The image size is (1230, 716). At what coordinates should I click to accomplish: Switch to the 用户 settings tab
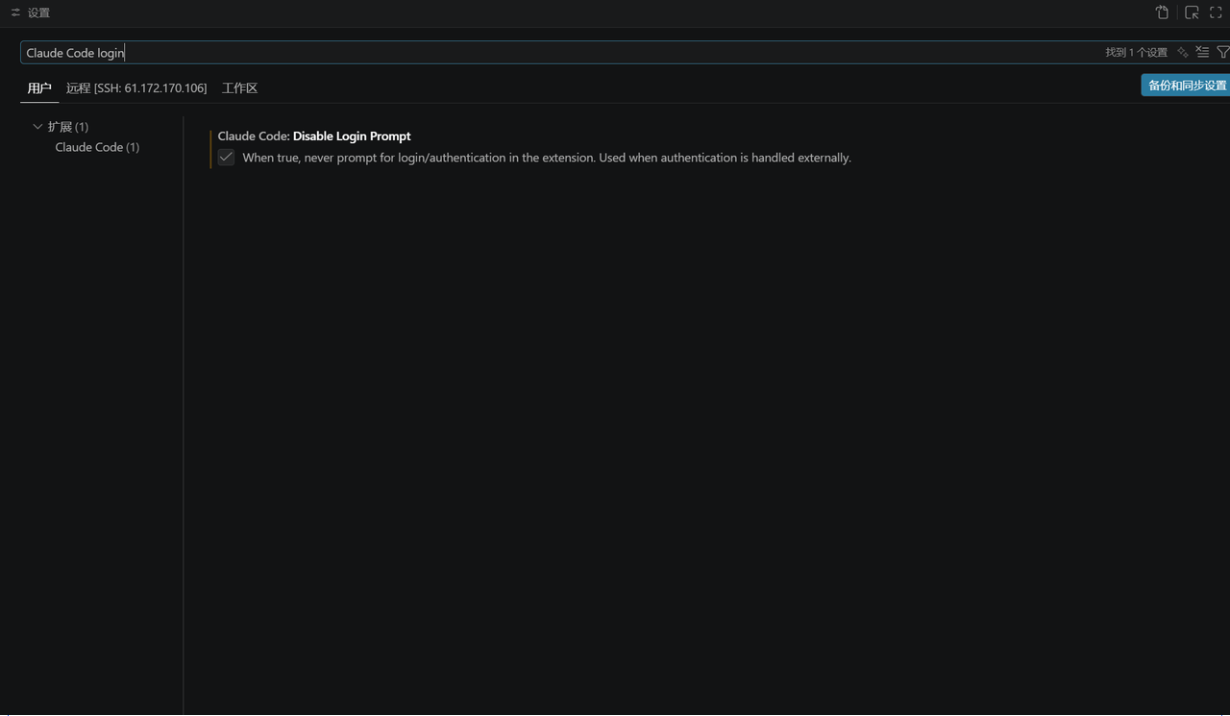pyautogui.click(x=39, y=88)
